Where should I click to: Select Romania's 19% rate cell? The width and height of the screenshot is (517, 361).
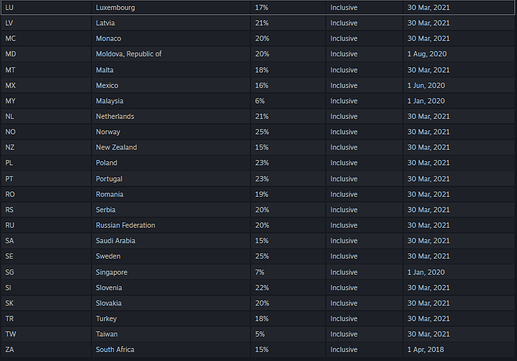pyautogui.click(x=288, y=194)
